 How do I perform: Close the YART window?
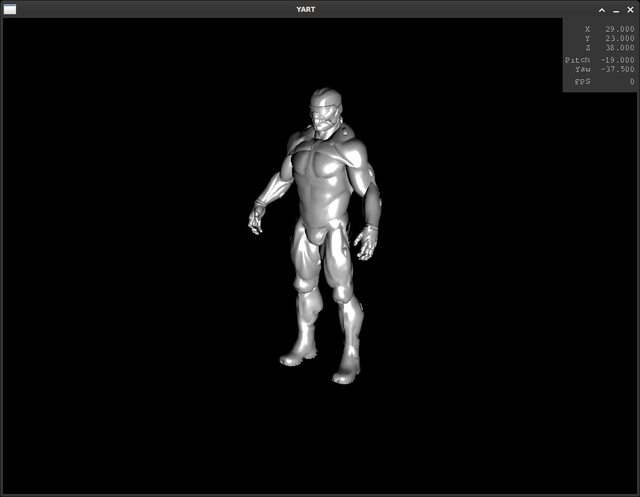pyautogui.click(x=630, y=9)
